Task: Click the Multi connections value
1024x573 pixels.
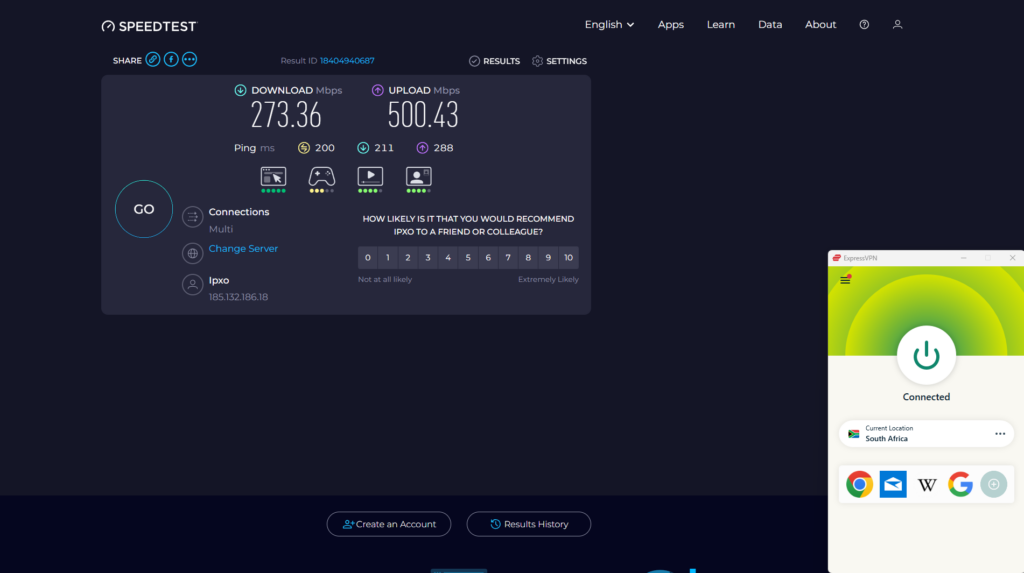Action: click(x=221, y=229)
